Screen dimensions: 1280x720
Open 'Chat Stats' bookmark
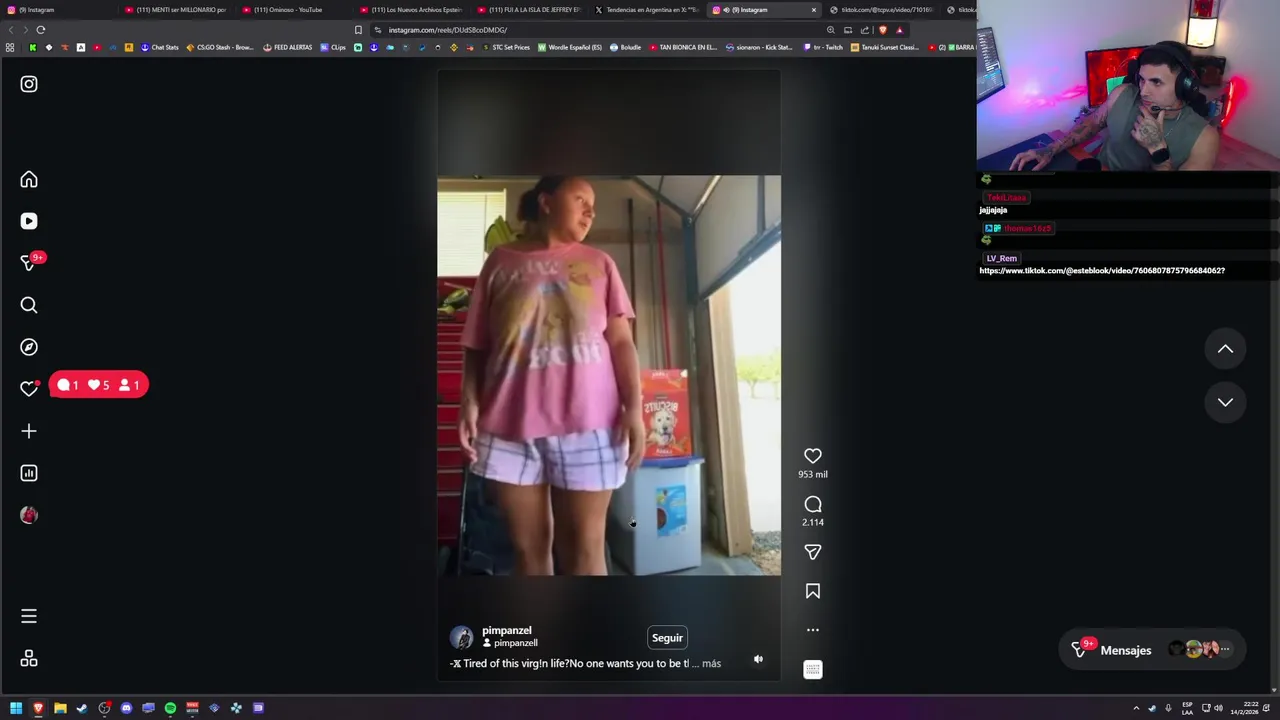(160, 47)
